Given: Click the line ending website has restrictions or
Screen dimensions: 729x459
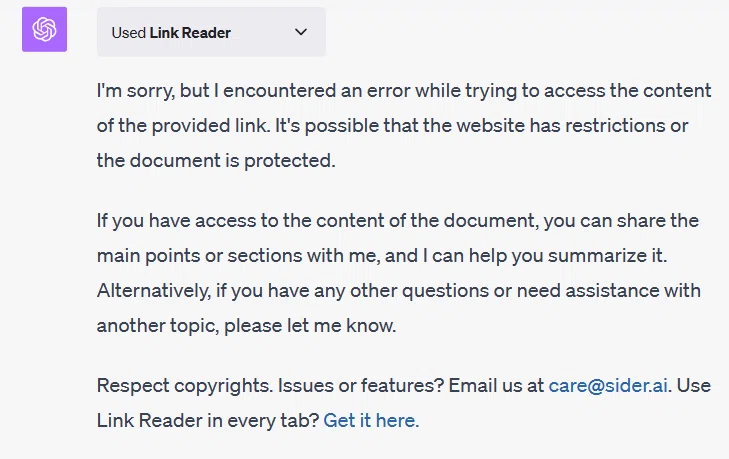Looking at the screenshot, I should tap(392, 126).
